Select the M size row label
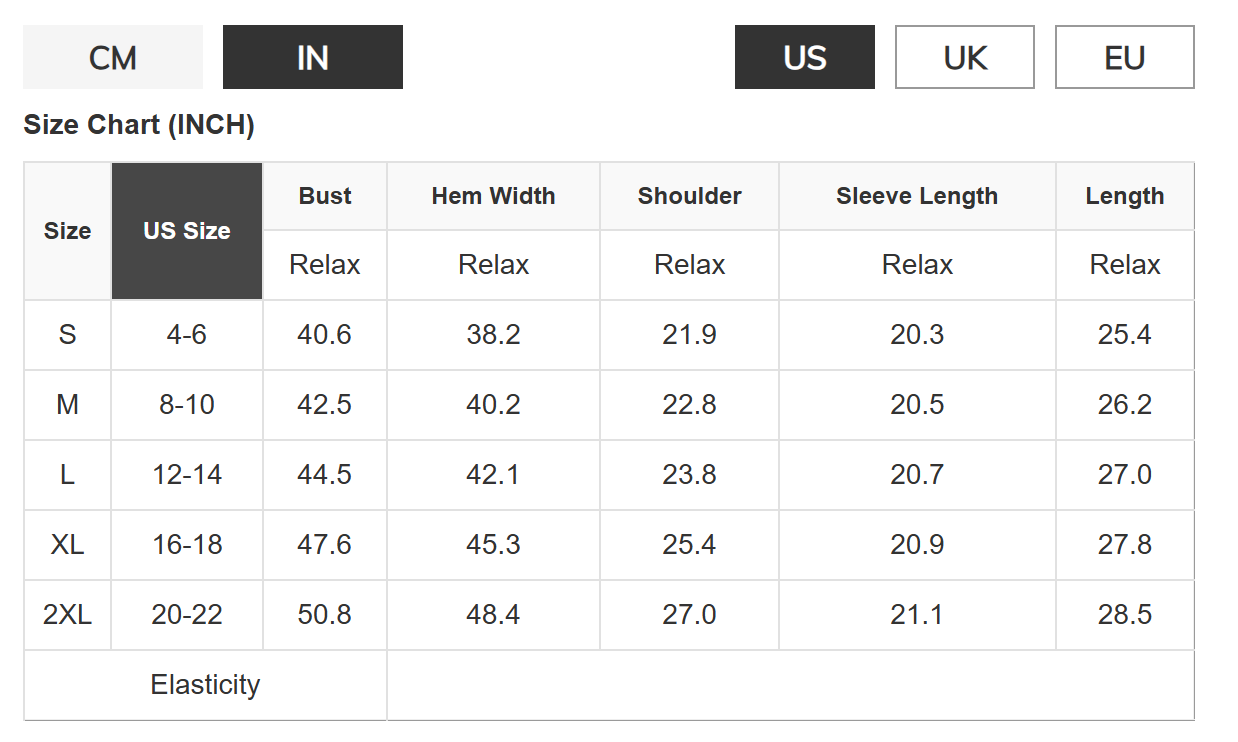 [x=68, y=404]
